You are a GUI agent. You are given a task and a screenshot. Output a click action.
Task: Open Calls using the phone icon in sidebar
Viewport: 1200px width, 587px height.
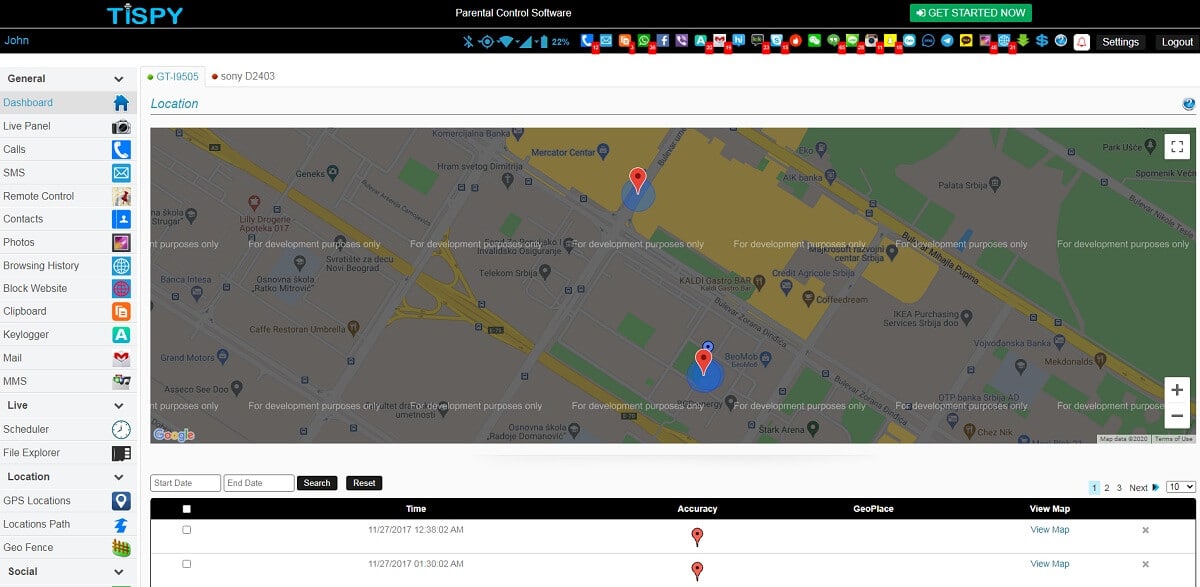click(x=121, y=149)
